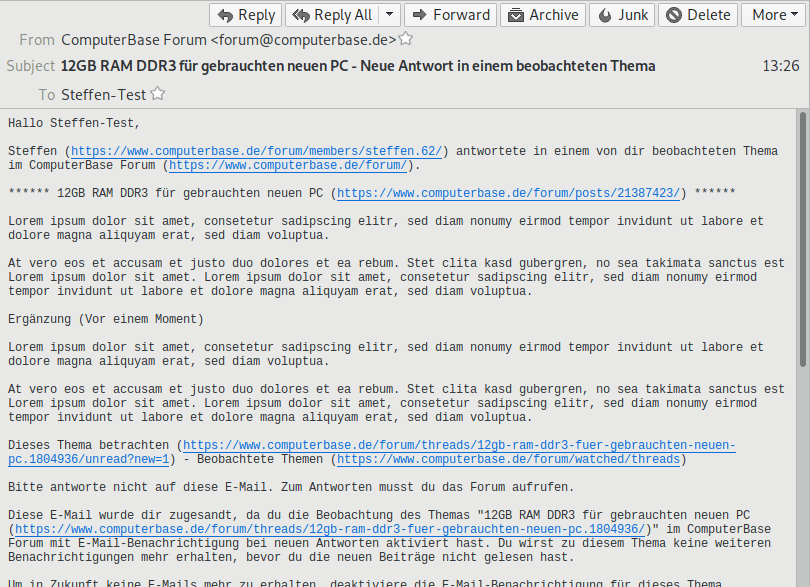
Task: Open the forum post 21387423 link
Action: [508, 193]
